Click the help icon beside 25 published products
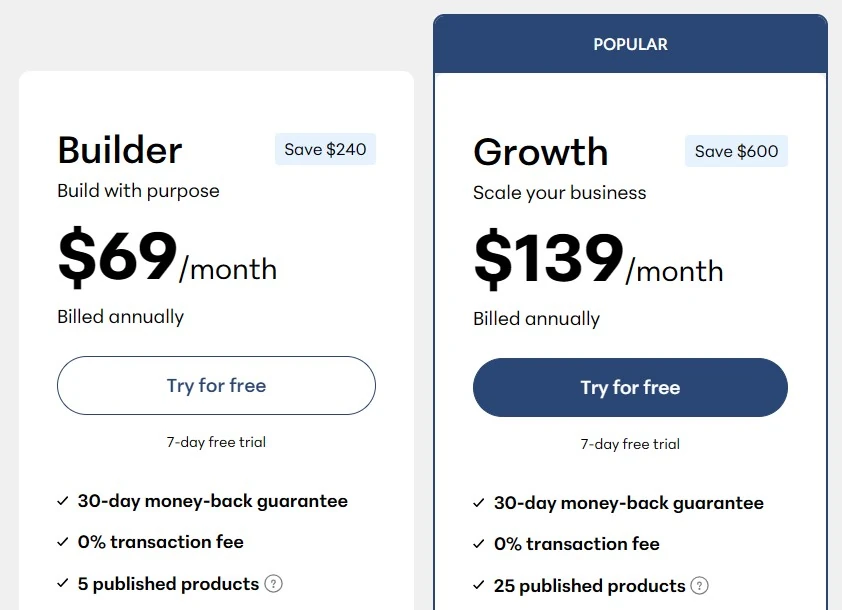842x610 pixels. coord(700,586)
